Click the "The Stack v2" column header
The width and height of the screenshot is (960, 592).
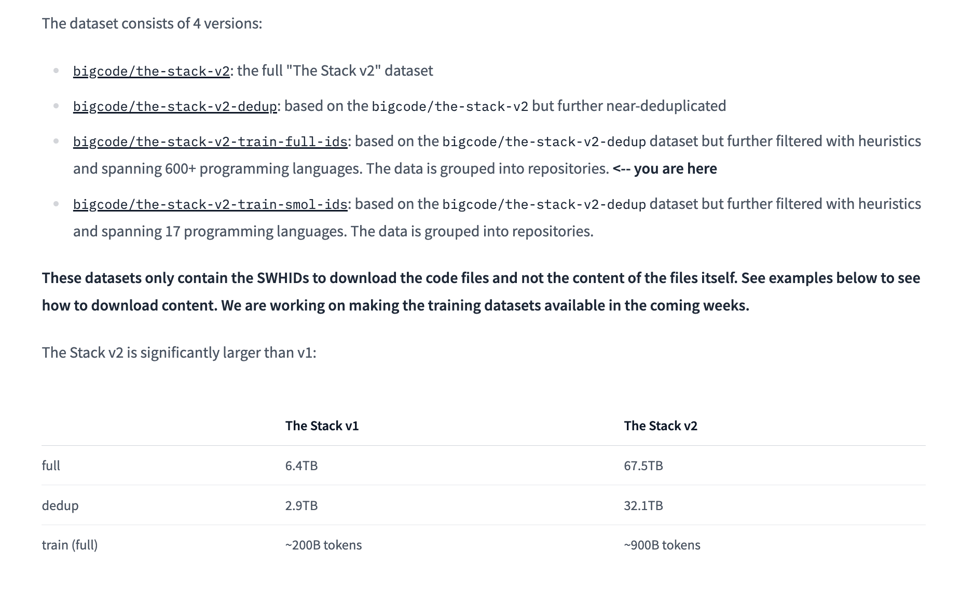tap(660, 426)
